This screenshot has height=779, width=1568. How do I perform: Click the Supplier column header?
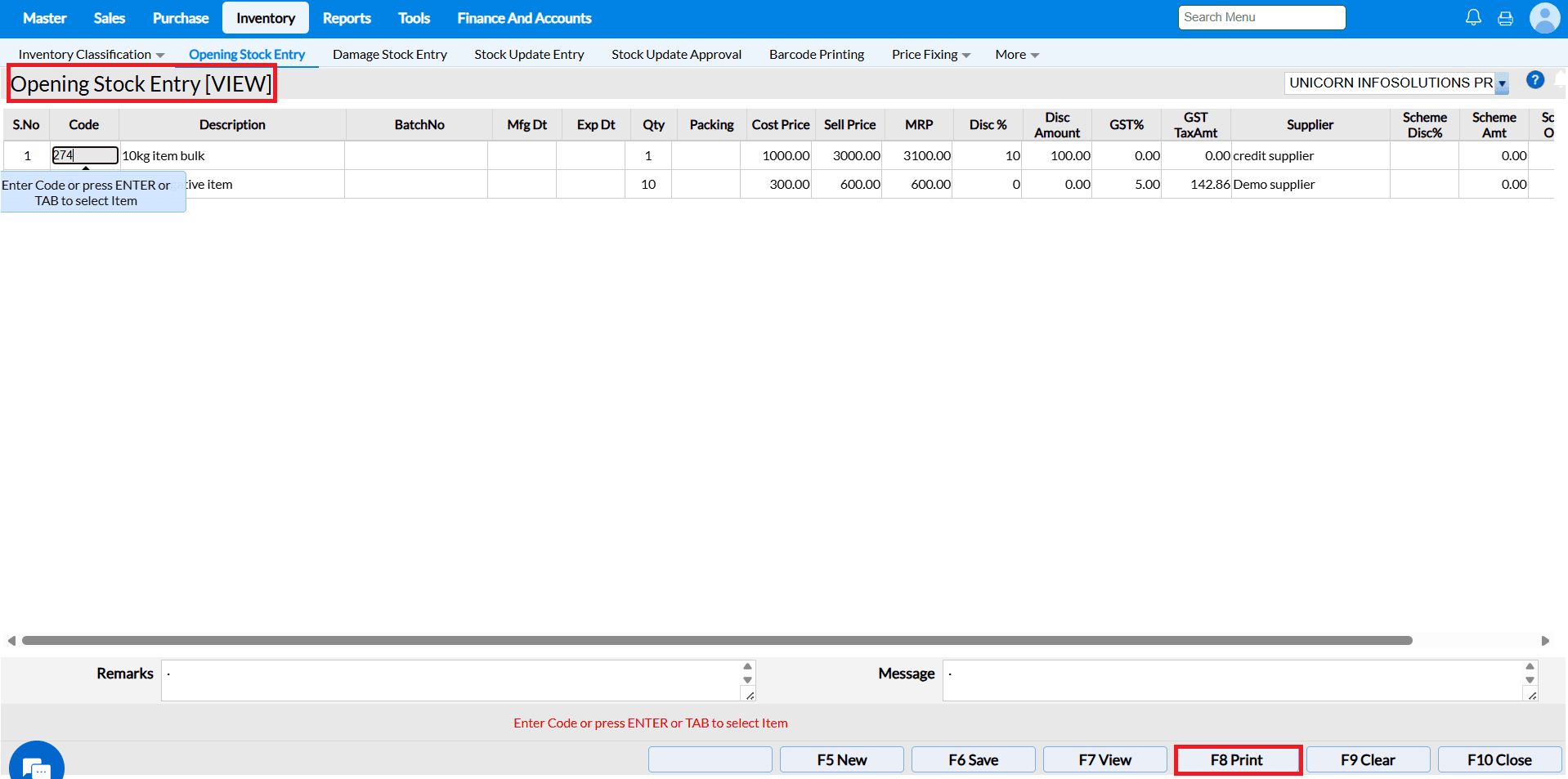[1310, 125]
